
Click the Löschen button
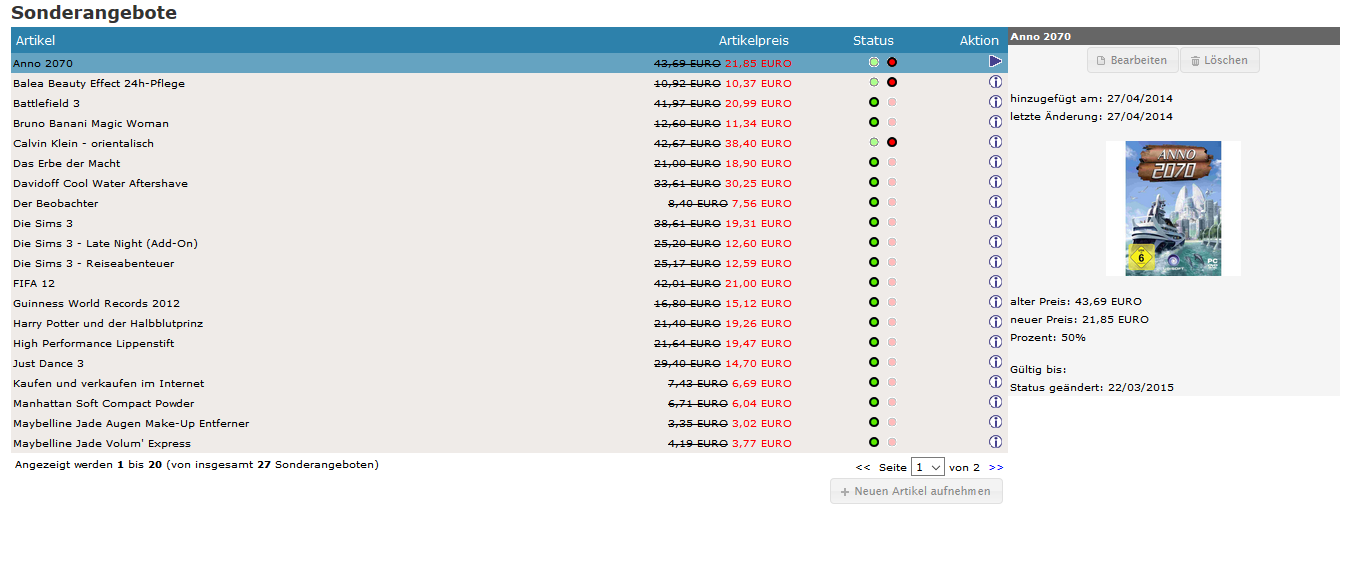click(x=1219, y=60)
